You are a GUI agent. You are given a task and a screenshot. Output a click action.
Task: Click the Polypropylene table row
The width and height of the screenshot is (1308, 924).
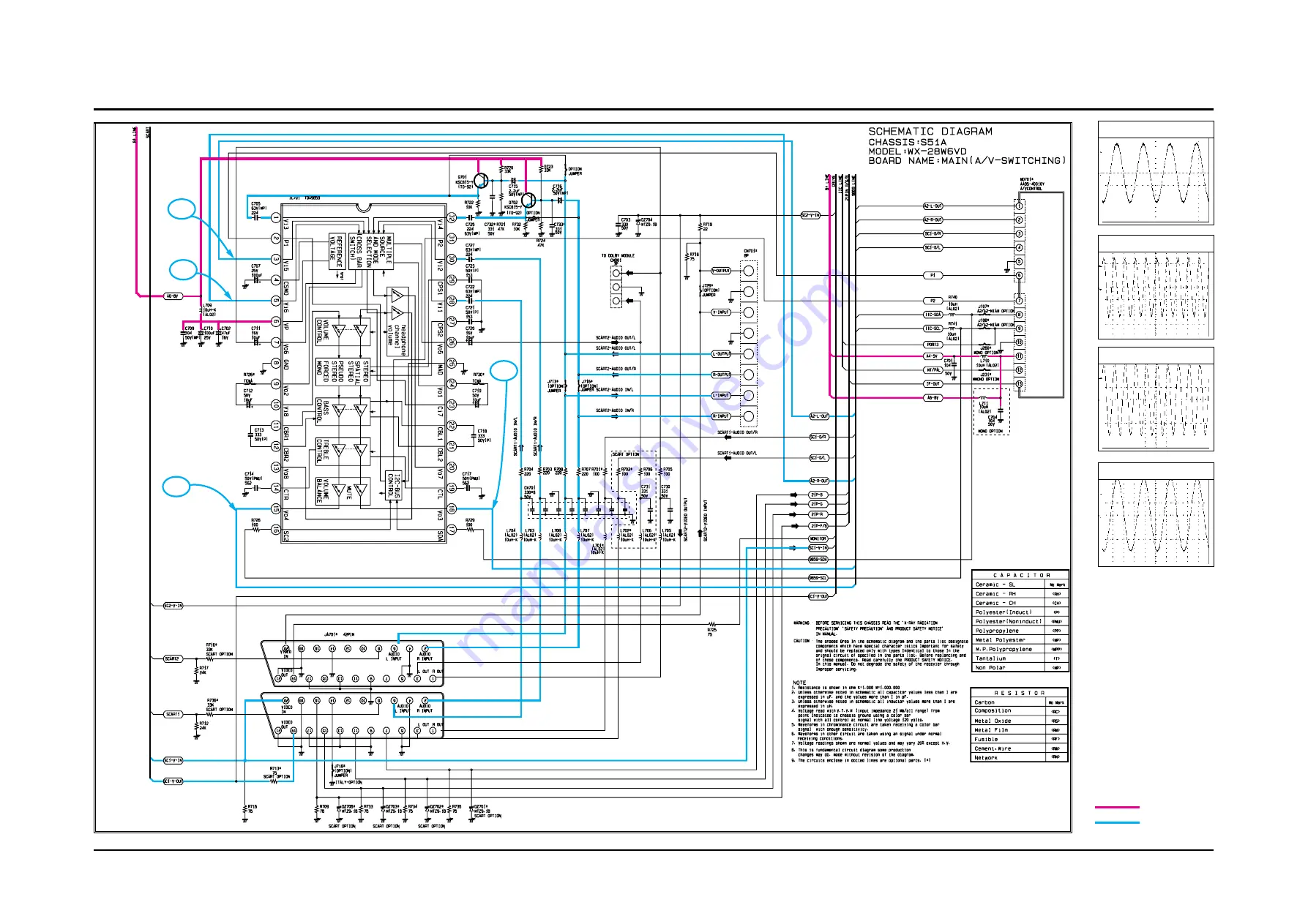[x=1020, y=631]
